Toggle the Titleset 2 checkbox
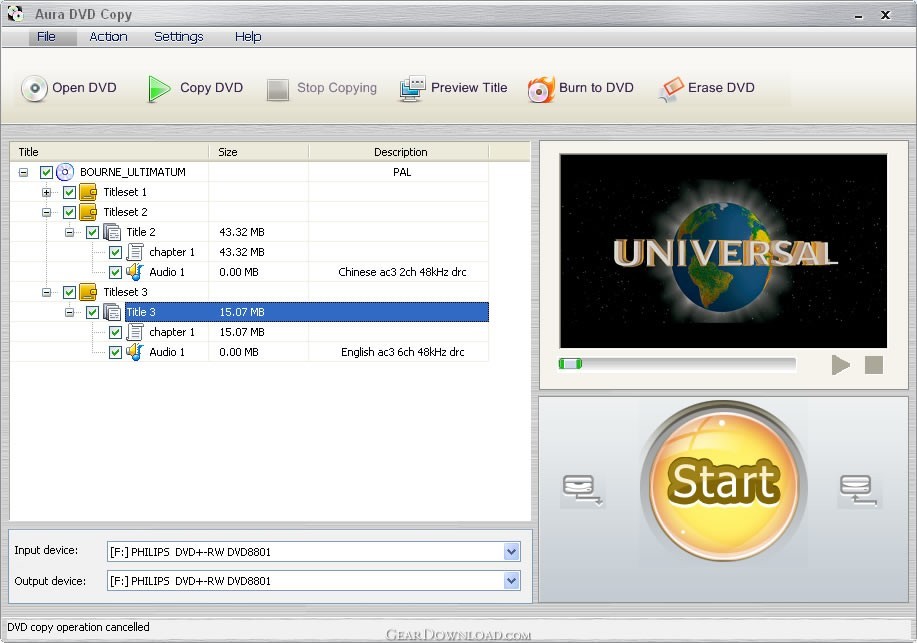The width and height of the screenshot is (917, 643). coord(69,212)
